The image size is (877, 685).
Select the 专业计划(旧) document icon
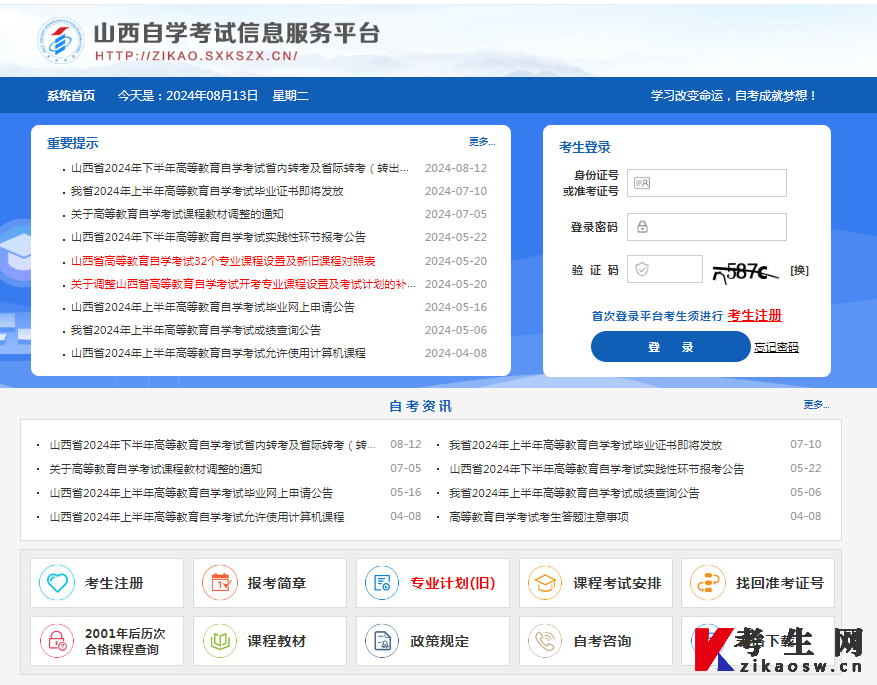381,583
